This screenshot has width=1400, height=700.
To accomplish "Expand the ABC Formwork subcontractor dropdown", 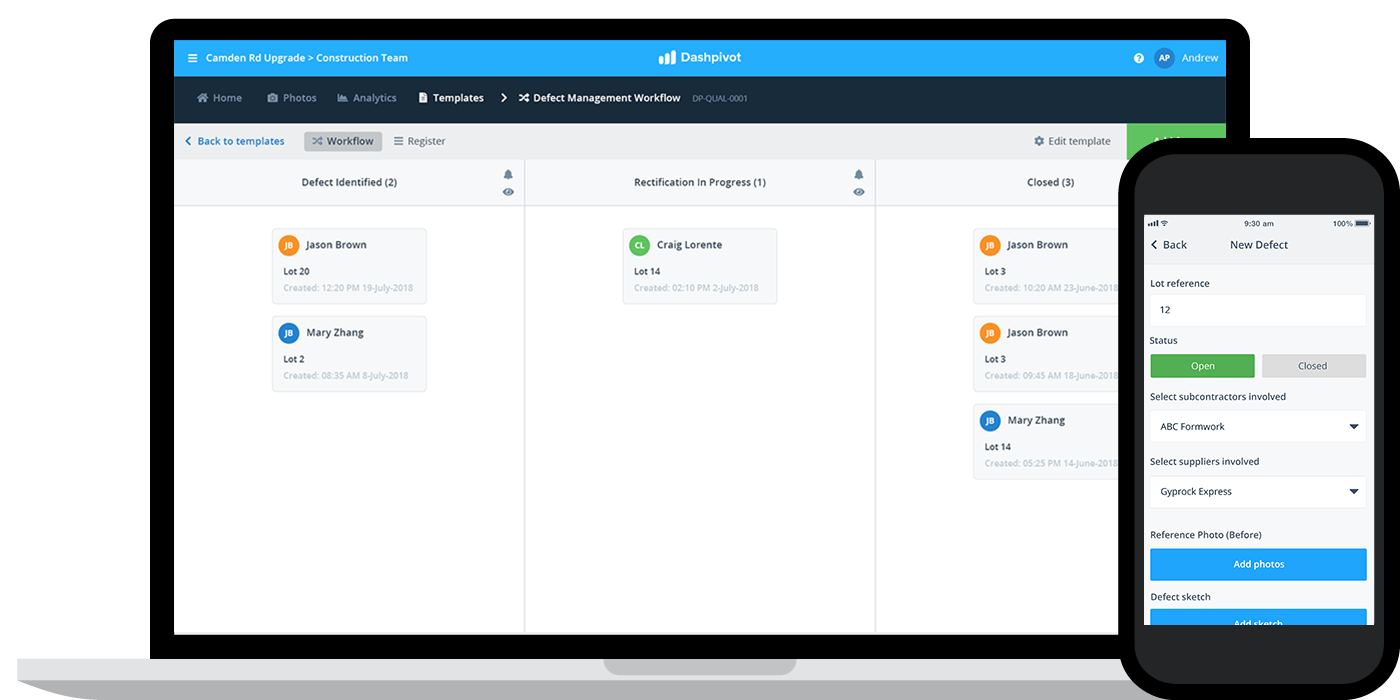I will [1353, 427].
